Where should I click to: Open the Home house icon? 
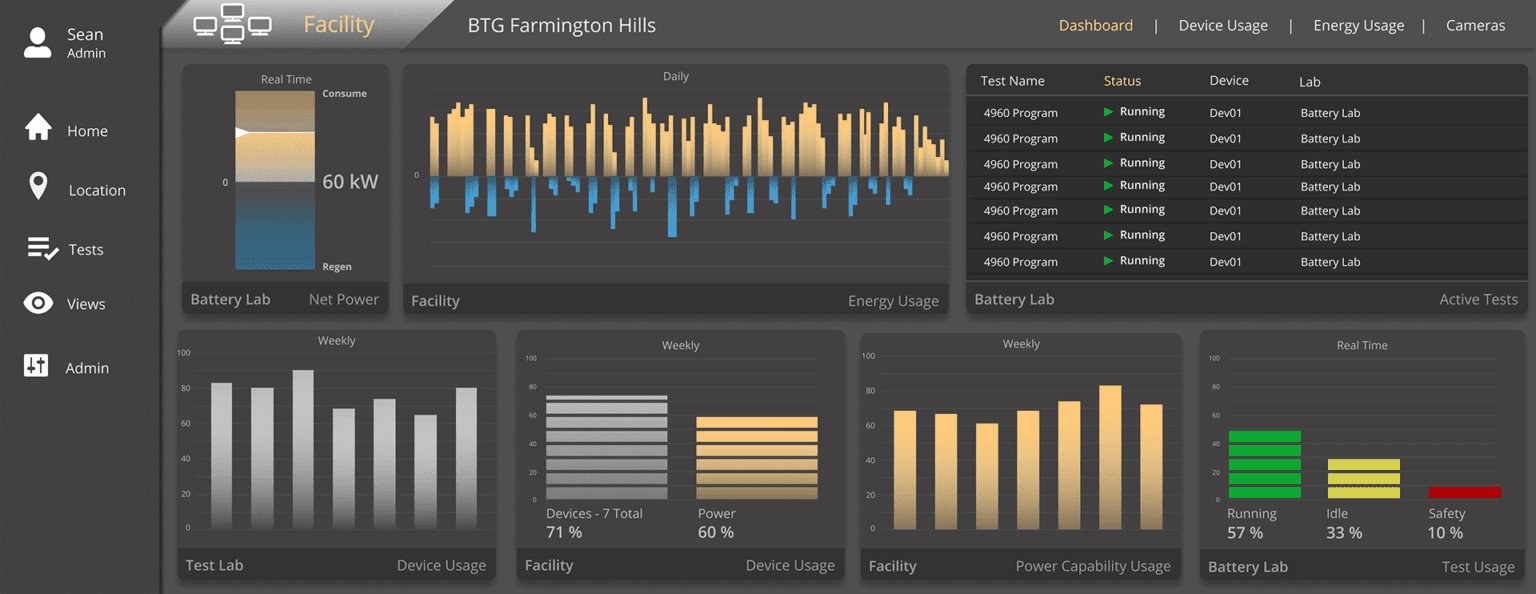[38, 128]
